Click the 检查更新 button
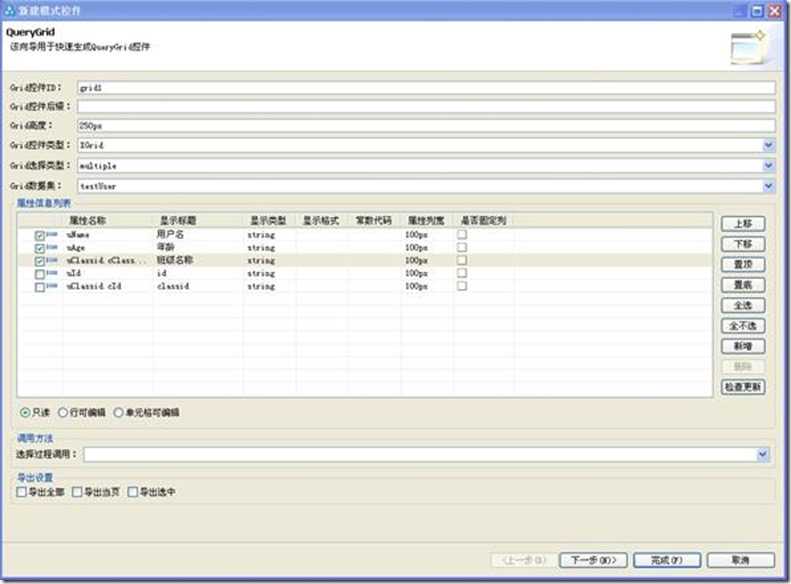This screenshot has height=584, width=791. tap(743, 387)
